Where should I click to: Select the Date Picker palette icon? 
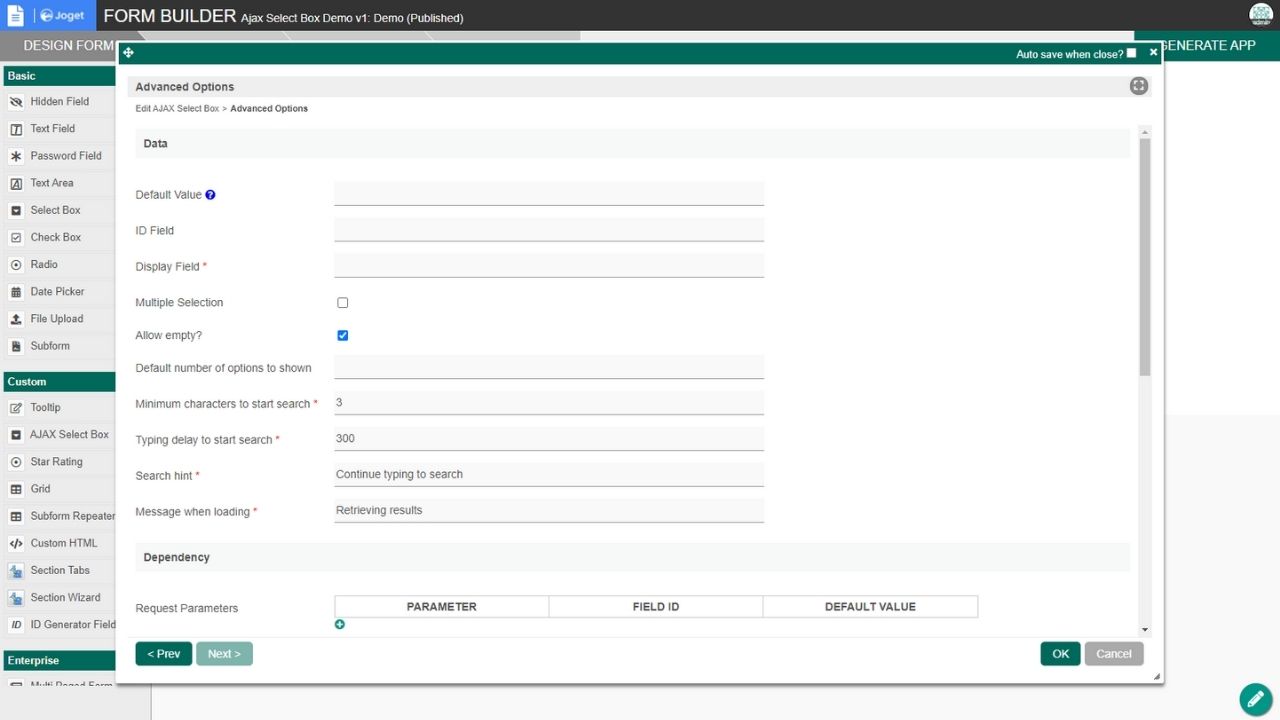pos(16,292)
